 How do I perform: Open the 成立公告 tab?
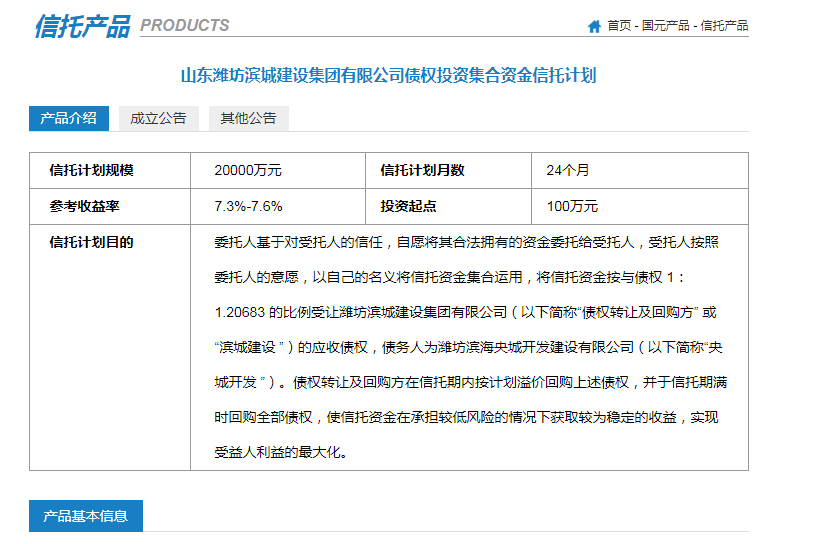coord(158,118)
